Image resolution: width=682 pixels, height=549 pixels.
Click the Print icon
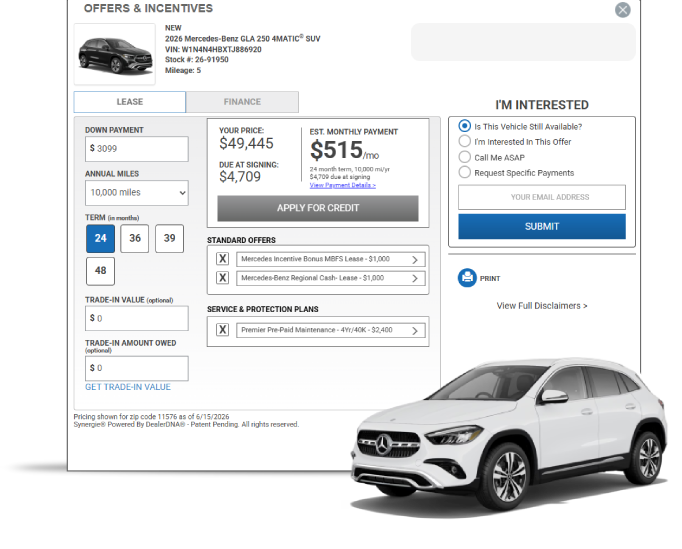[467, 278]
